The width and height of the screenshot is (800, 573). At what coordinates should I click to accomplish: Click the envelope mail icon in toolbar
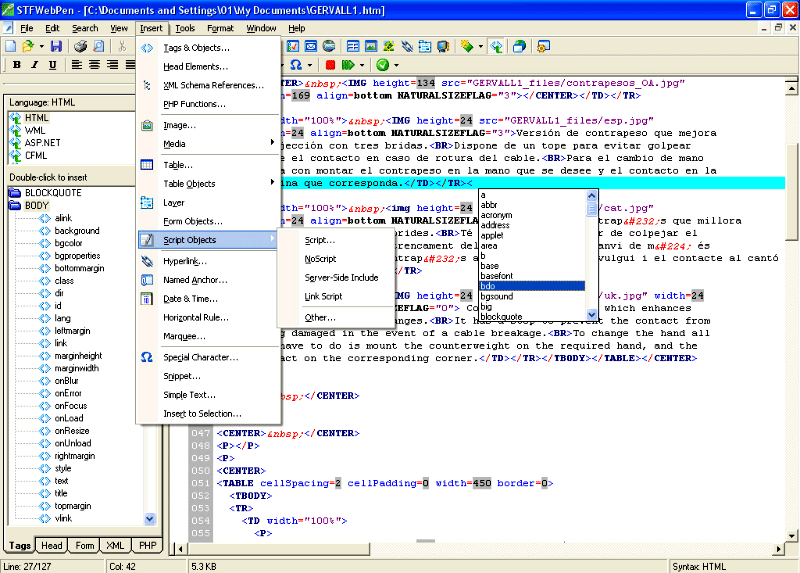[x=311, y=46]
